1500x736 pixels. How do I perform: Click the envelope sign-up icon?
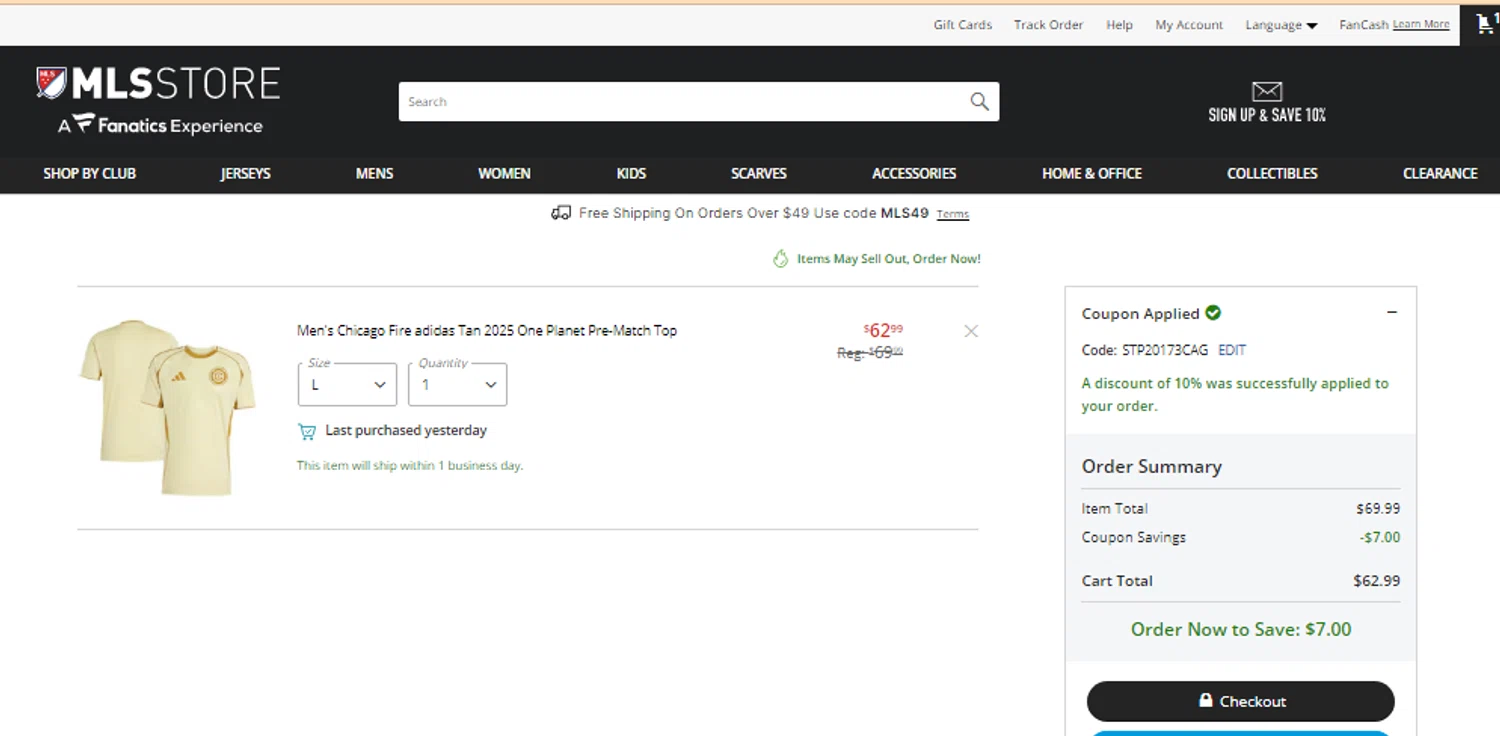(1267, 91)
